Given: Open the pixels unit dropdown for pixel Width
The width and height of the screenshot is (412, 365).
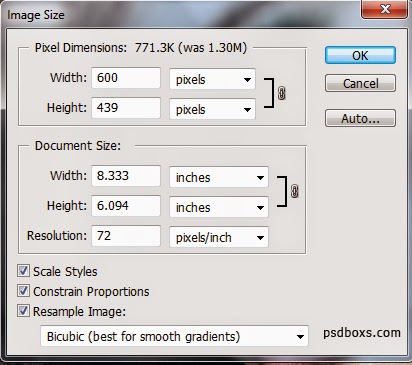Looking at the screenshot, I should click(x=212, y=79).
